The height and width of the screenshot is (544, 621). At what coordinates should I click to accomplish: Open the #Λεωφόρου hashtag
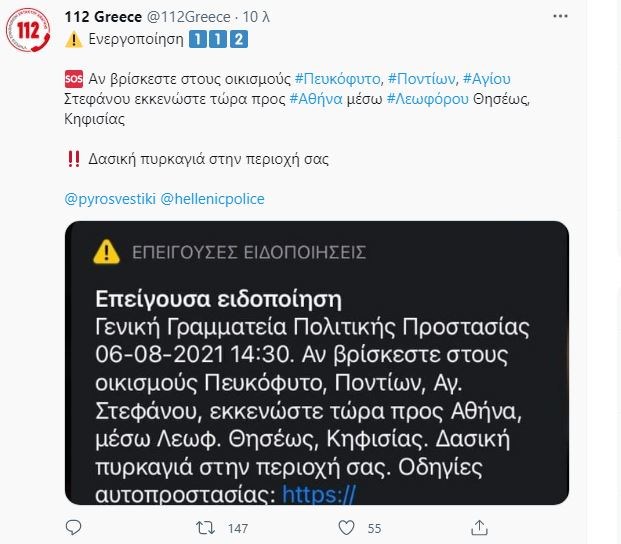click(425, 99)
